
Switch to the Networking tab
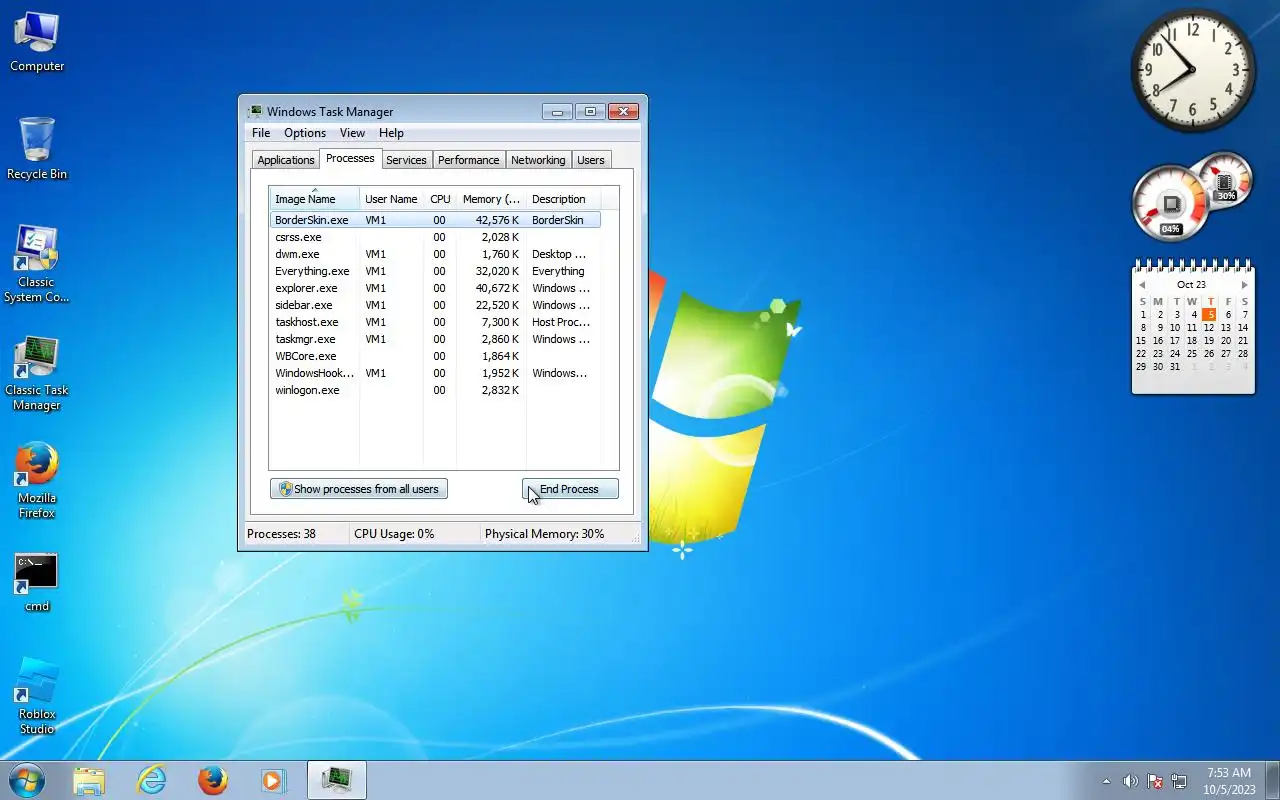[x=538, y=160]
